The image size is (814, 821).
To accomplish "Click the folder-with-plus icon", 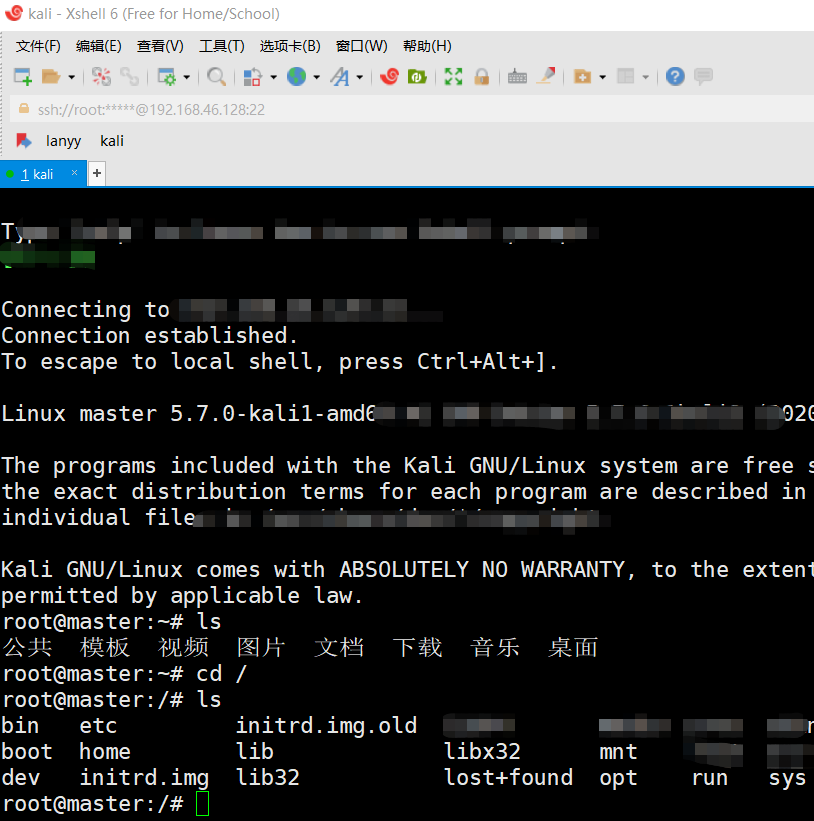I will point(582,77).
